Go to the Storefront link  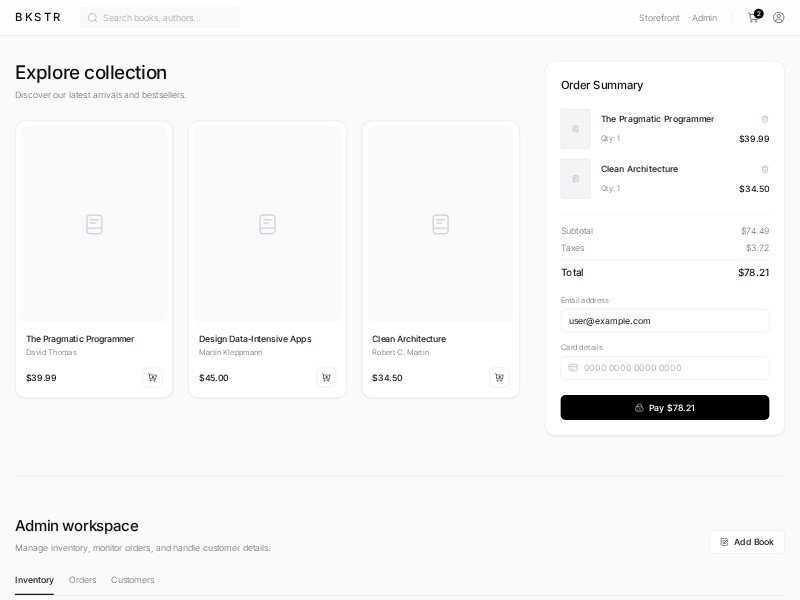coord(659,18)
